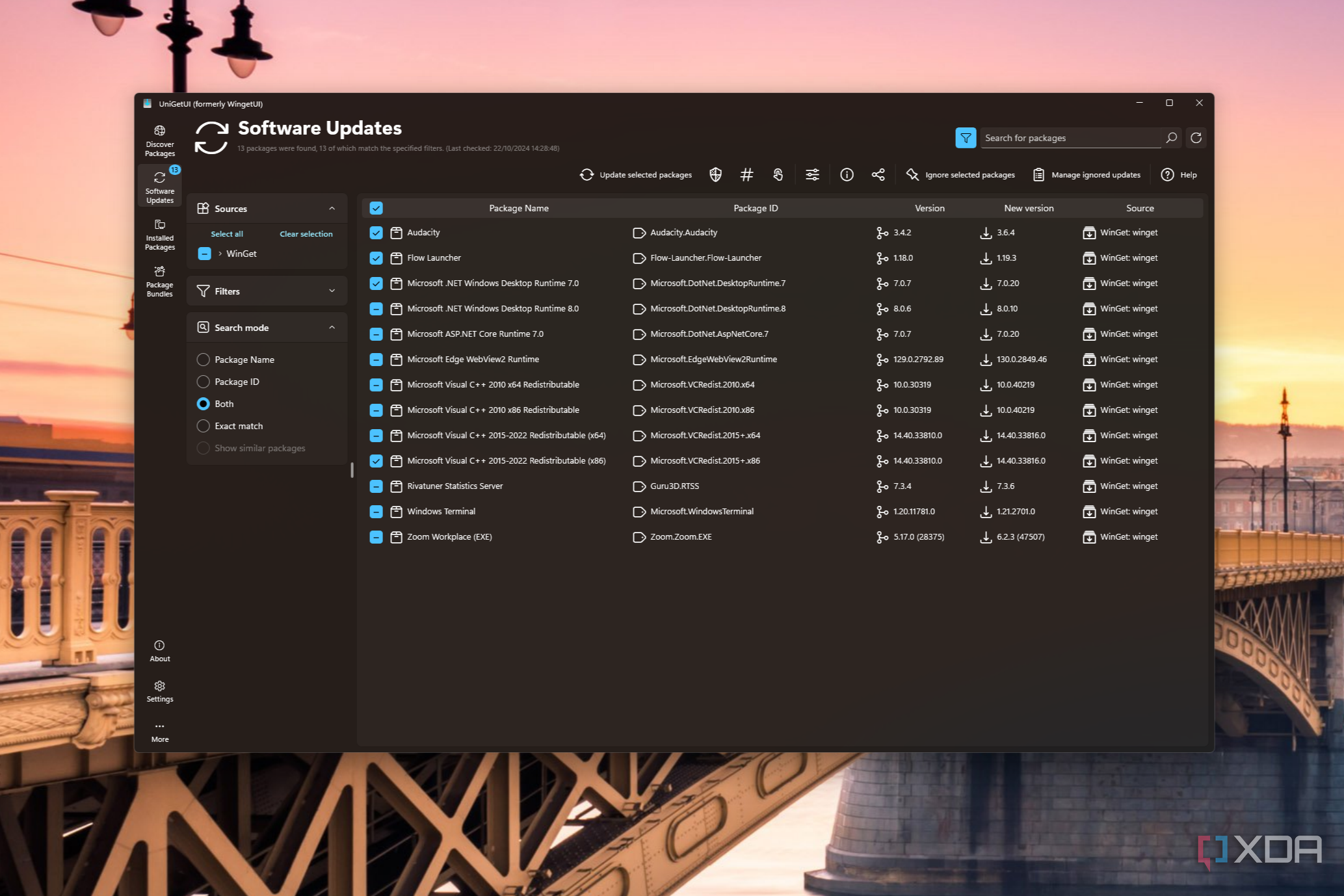
Task: Open installation options for selected package
Action: coord(812,174)
